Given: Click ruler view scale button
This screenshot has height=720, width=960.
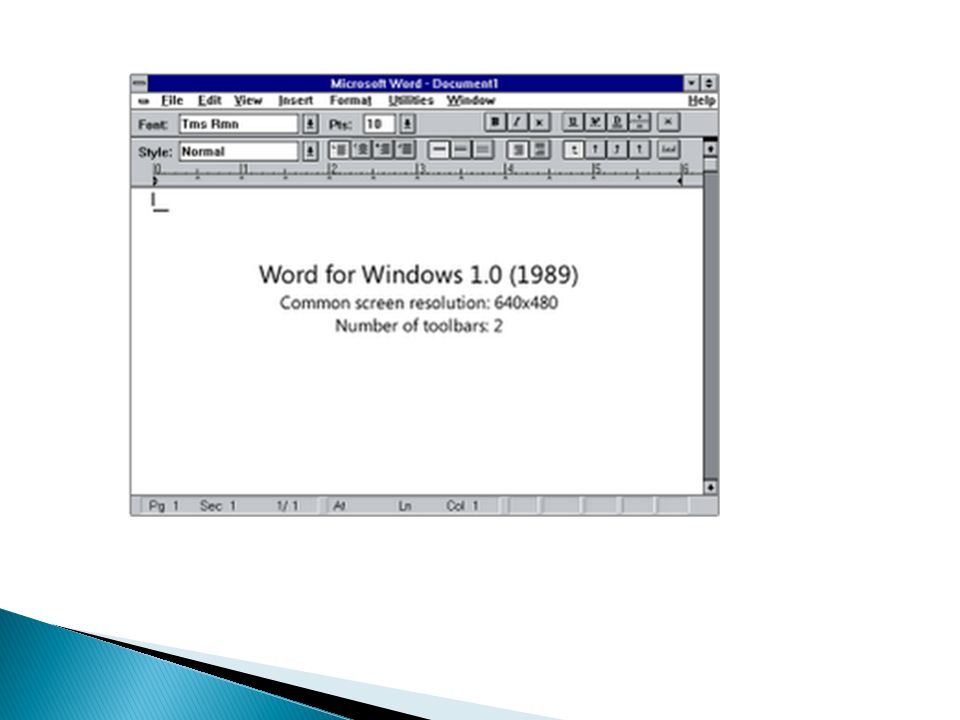Looking at the screenshot, I should coord(669,149).
